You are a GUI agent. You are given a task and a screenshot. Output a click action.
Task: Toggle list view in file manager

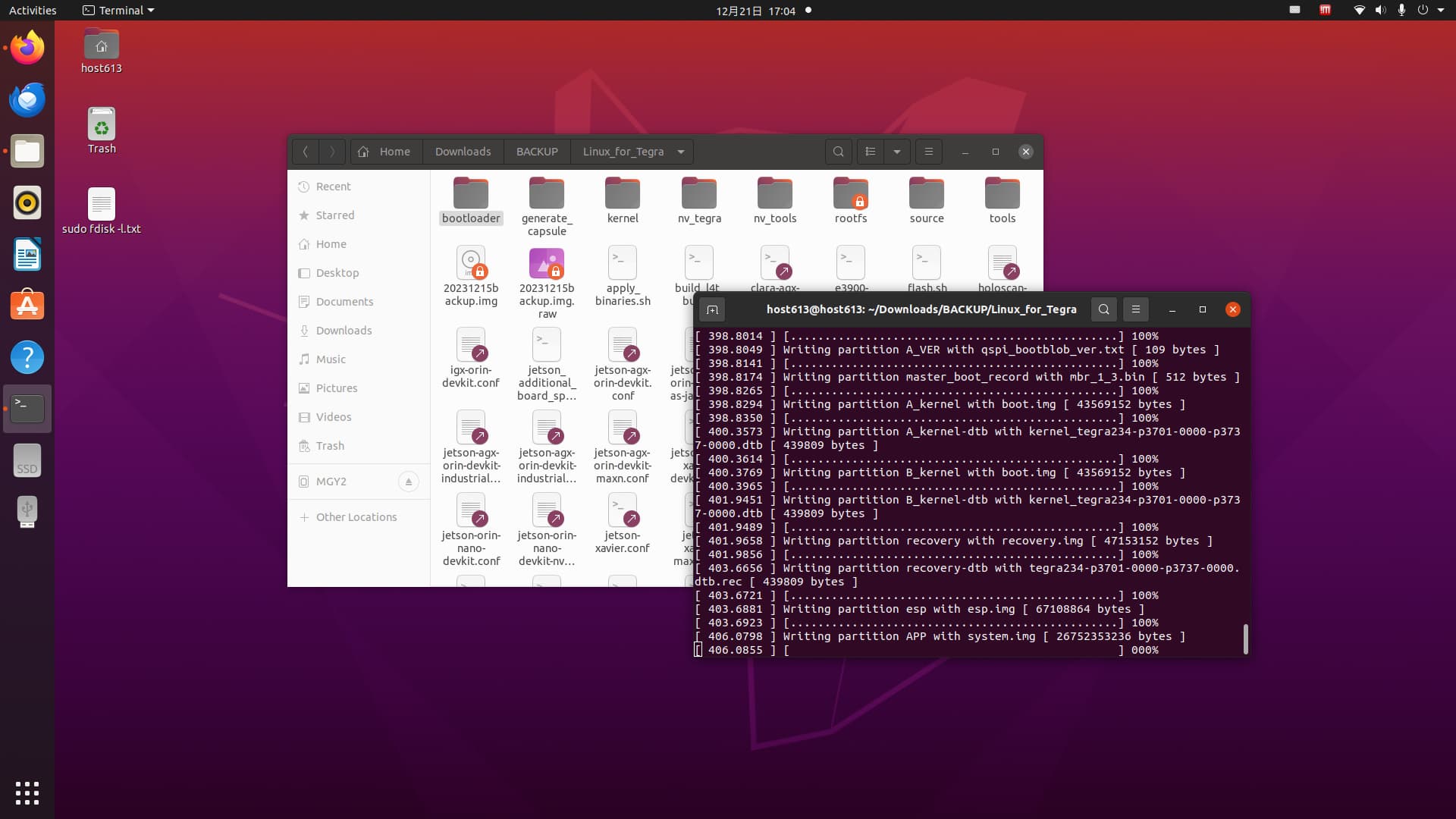870,152
